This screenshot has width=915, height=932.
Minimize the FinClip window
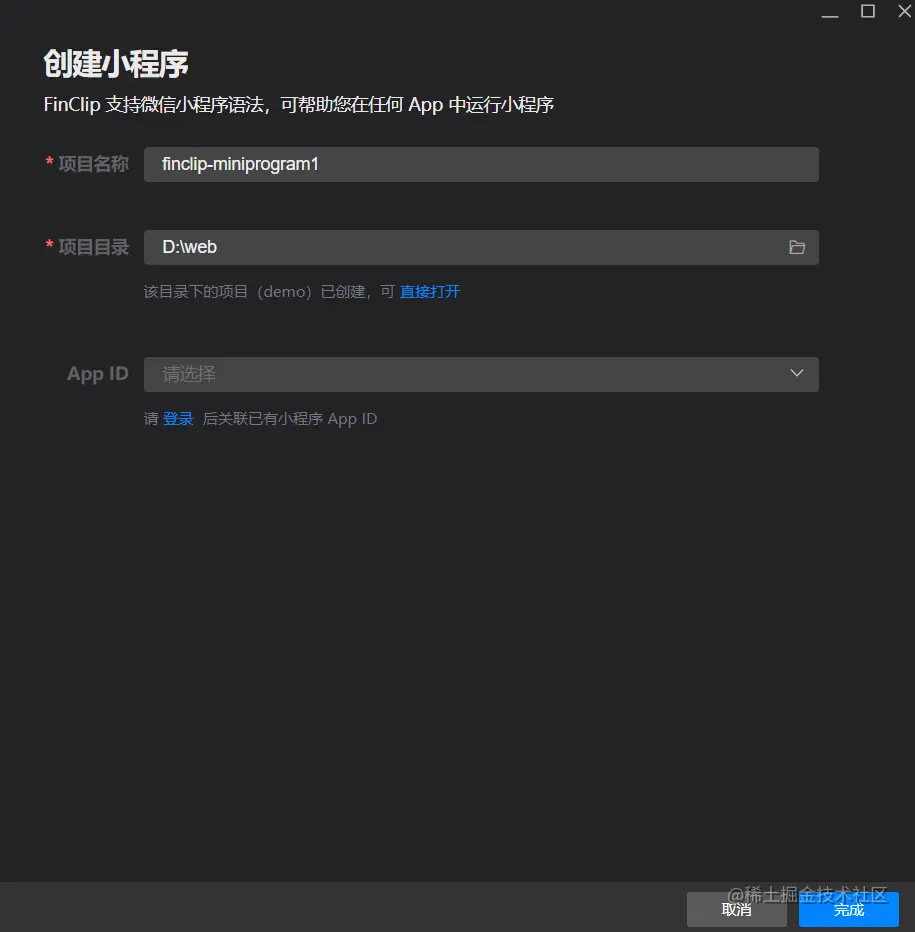[830, 12]
